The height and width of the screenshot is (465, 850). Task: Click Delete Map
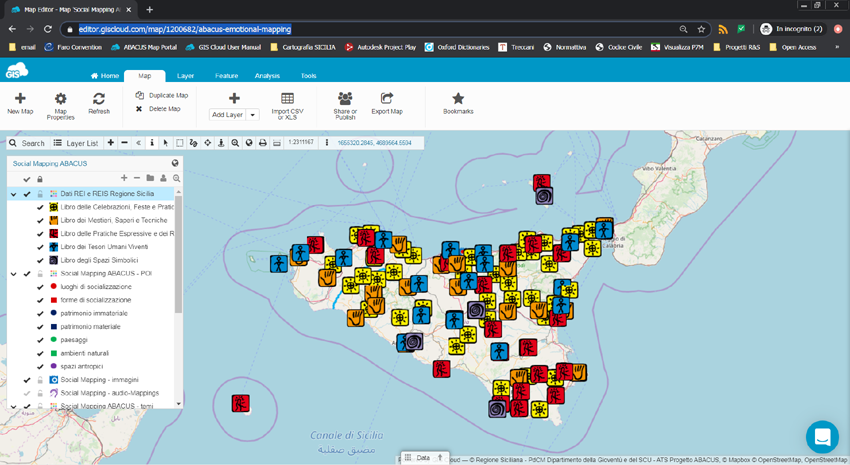tap(158, 109)
